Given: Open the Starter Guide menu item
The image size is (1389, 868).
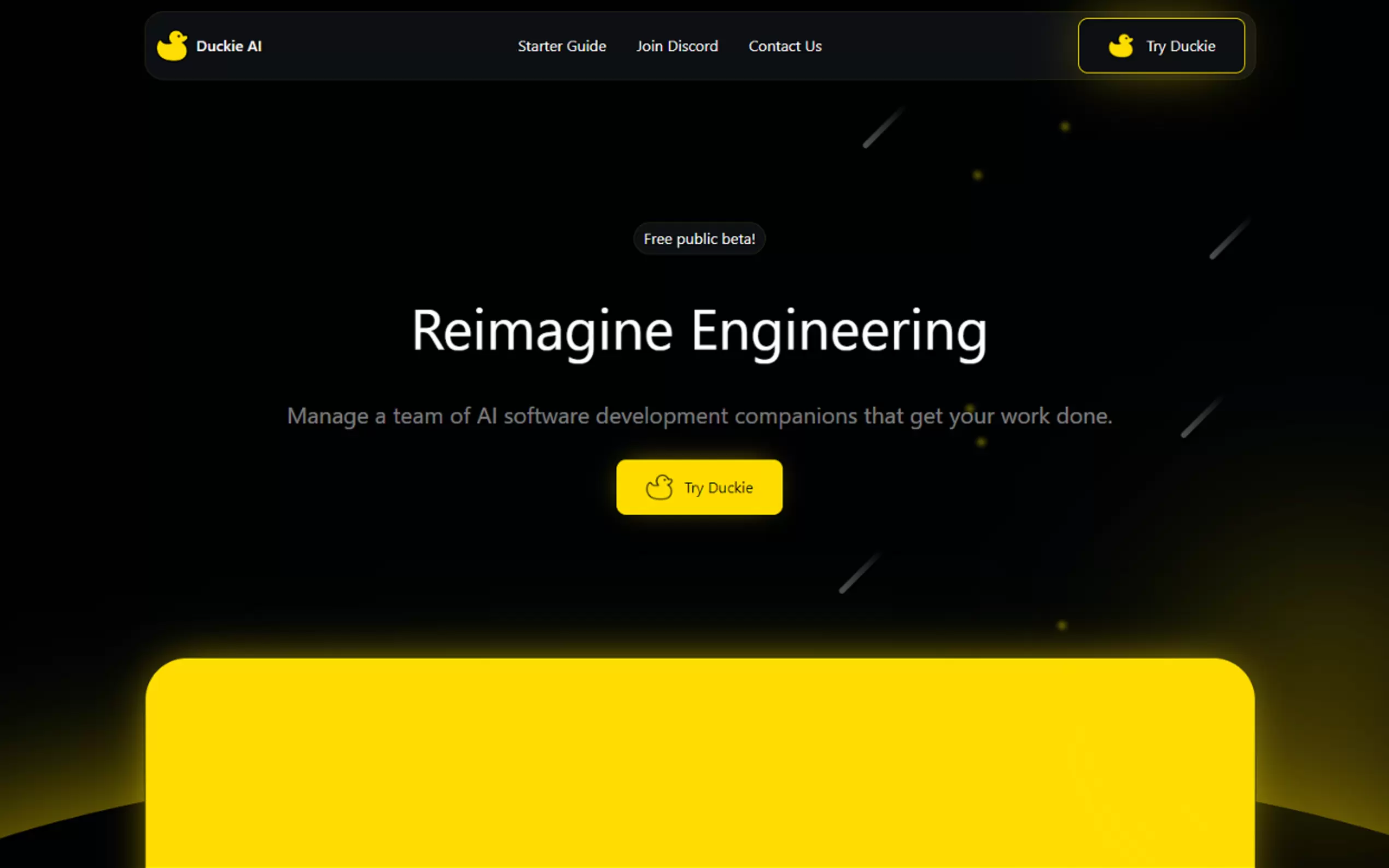Looking at the screenshot, I should 562,46.
